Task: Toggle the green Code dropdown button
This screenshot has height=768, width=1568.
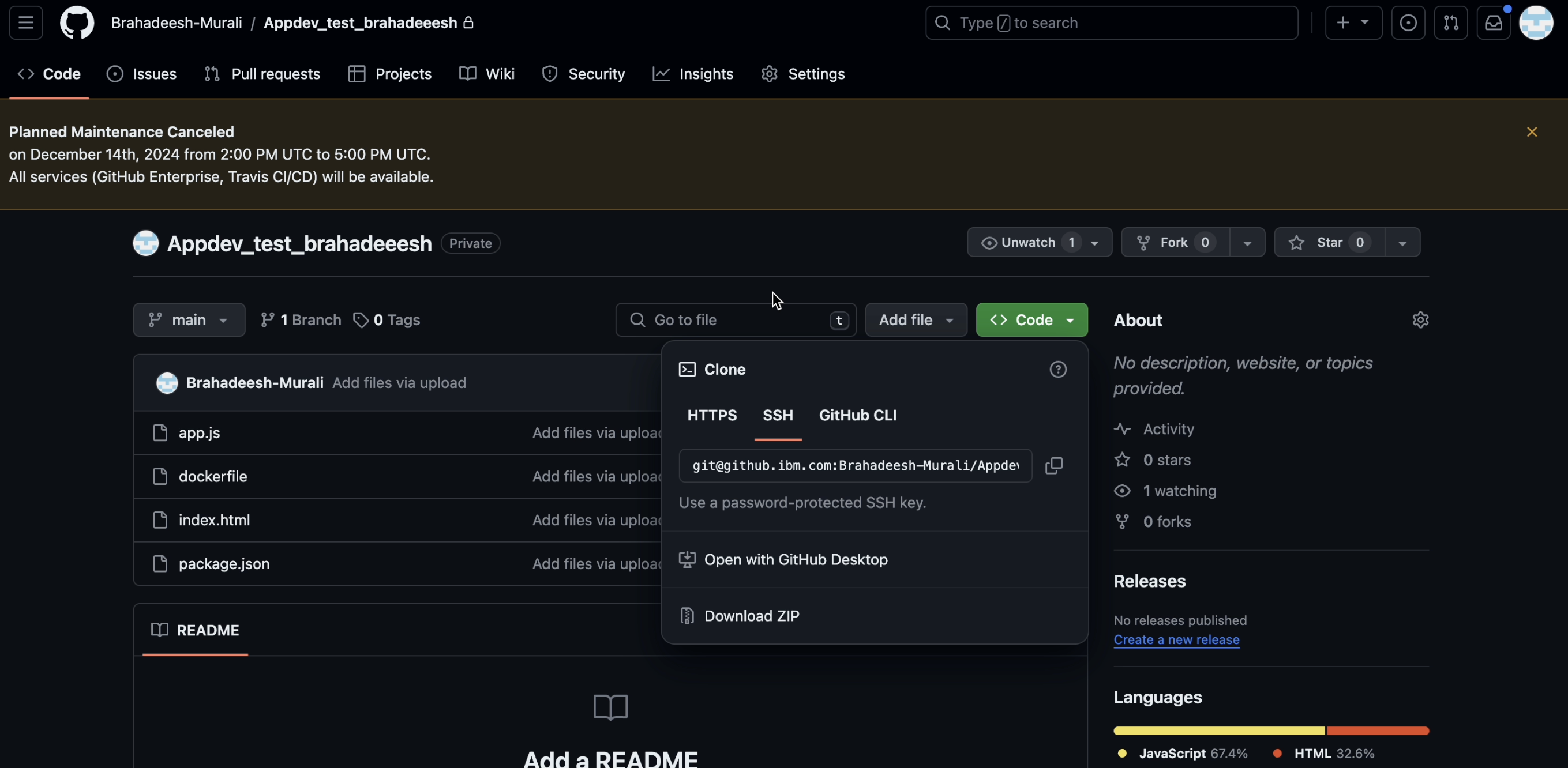Action: coord(1031,319)
